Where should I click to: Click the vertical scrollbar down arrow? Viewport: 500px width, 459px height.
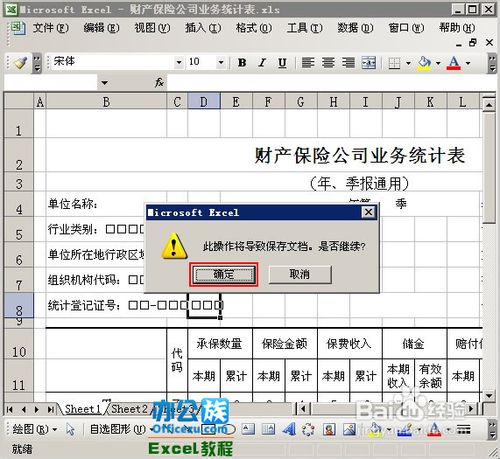[x=489, y=395]
